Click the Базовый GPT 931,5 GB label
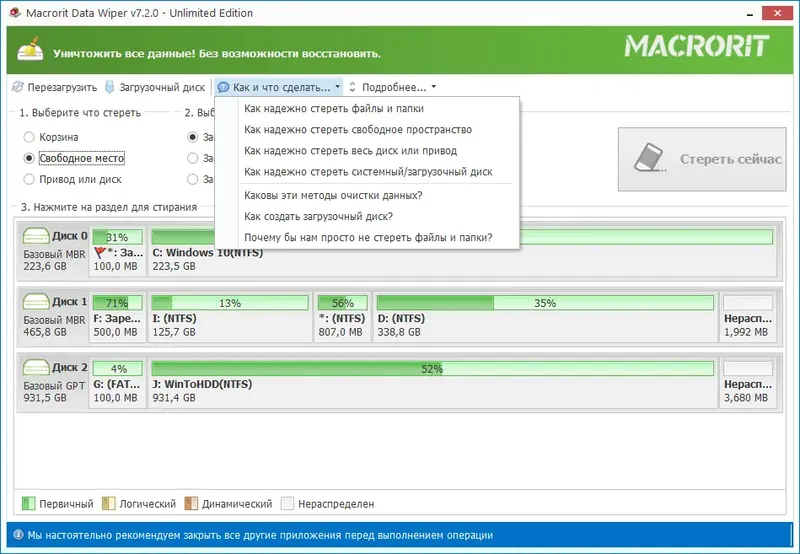 (55, 392)
